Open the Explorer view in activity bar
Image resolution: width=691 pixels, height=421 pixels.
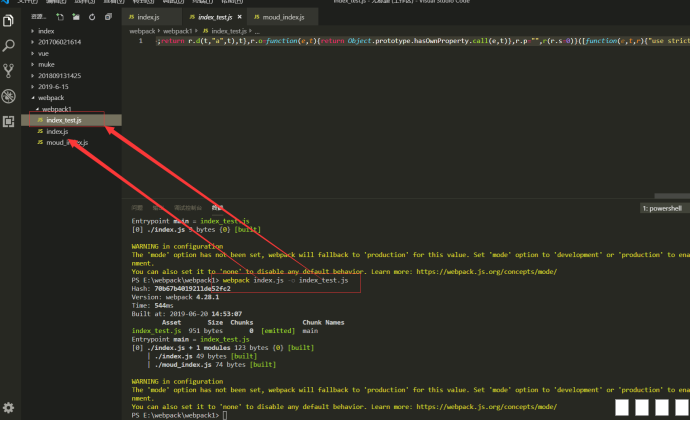point(9,20)
